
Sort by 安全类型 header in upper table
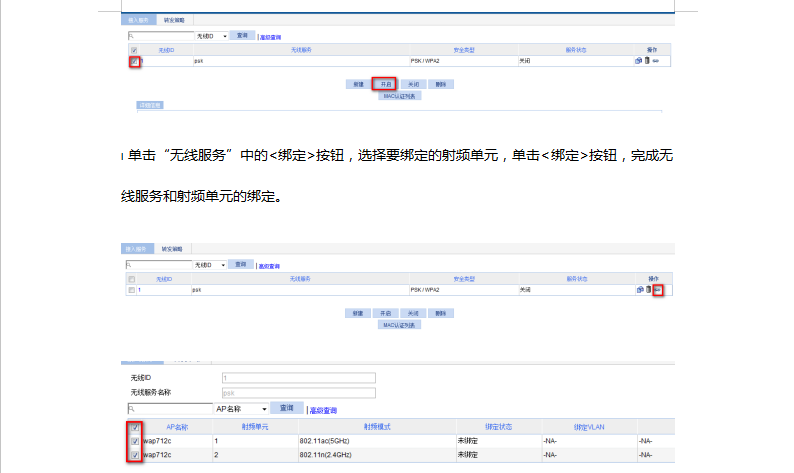tap(464, 50)
